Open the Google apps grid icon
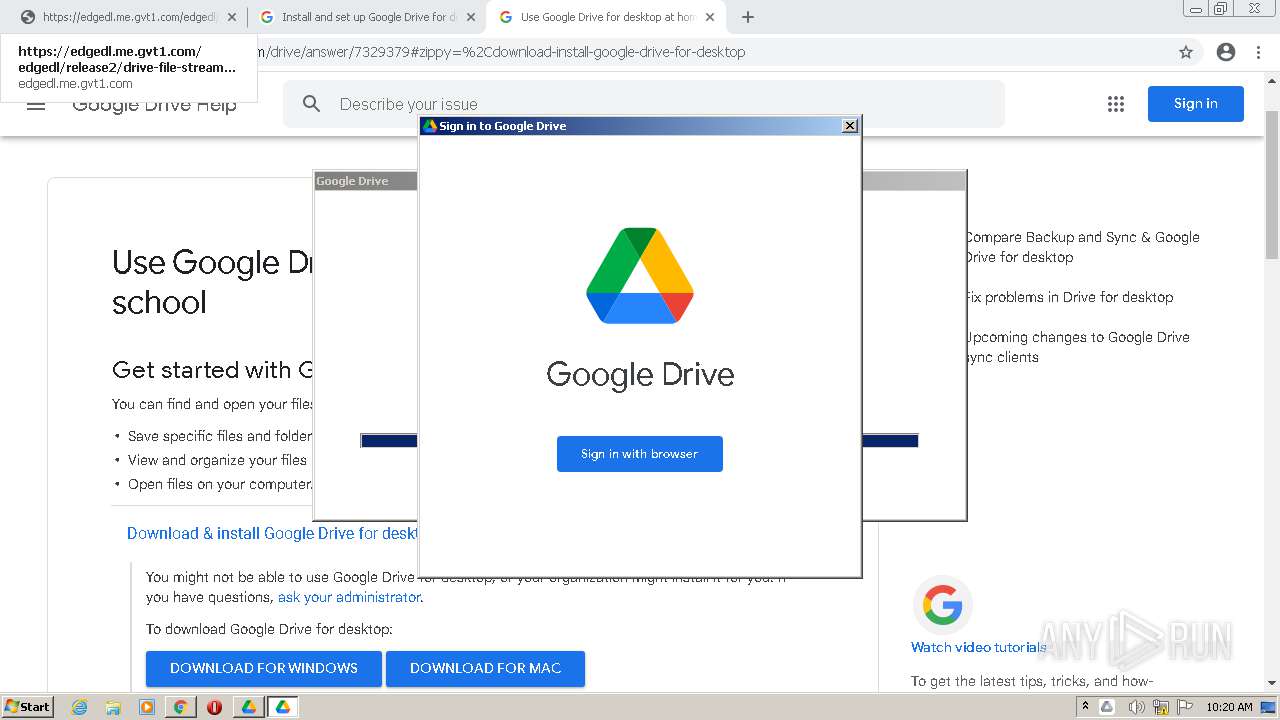Viewport: 1280px width, 720px height. 1116,104
